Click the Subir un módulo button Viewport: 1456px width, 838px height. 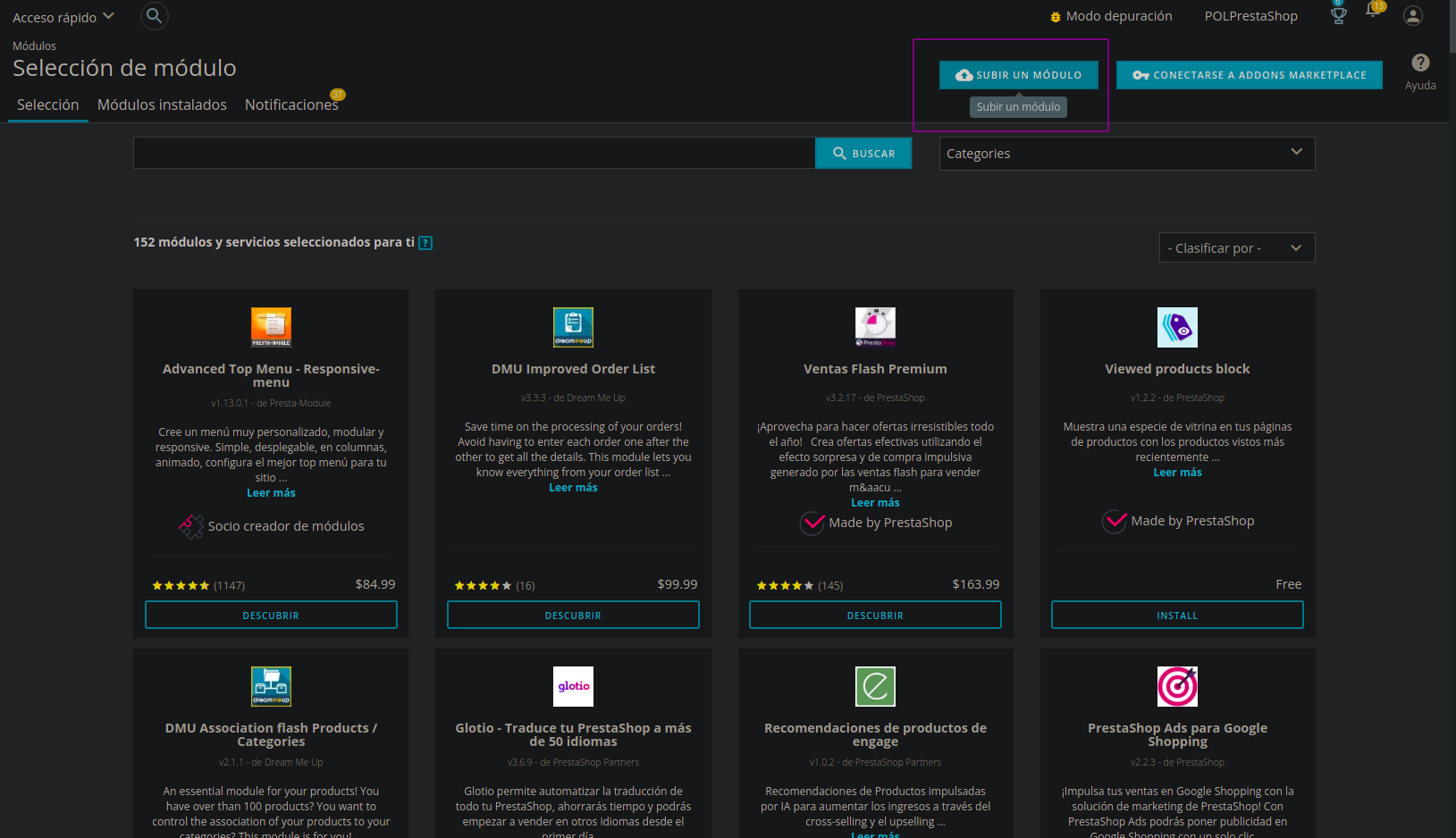tap(1019, 75)
